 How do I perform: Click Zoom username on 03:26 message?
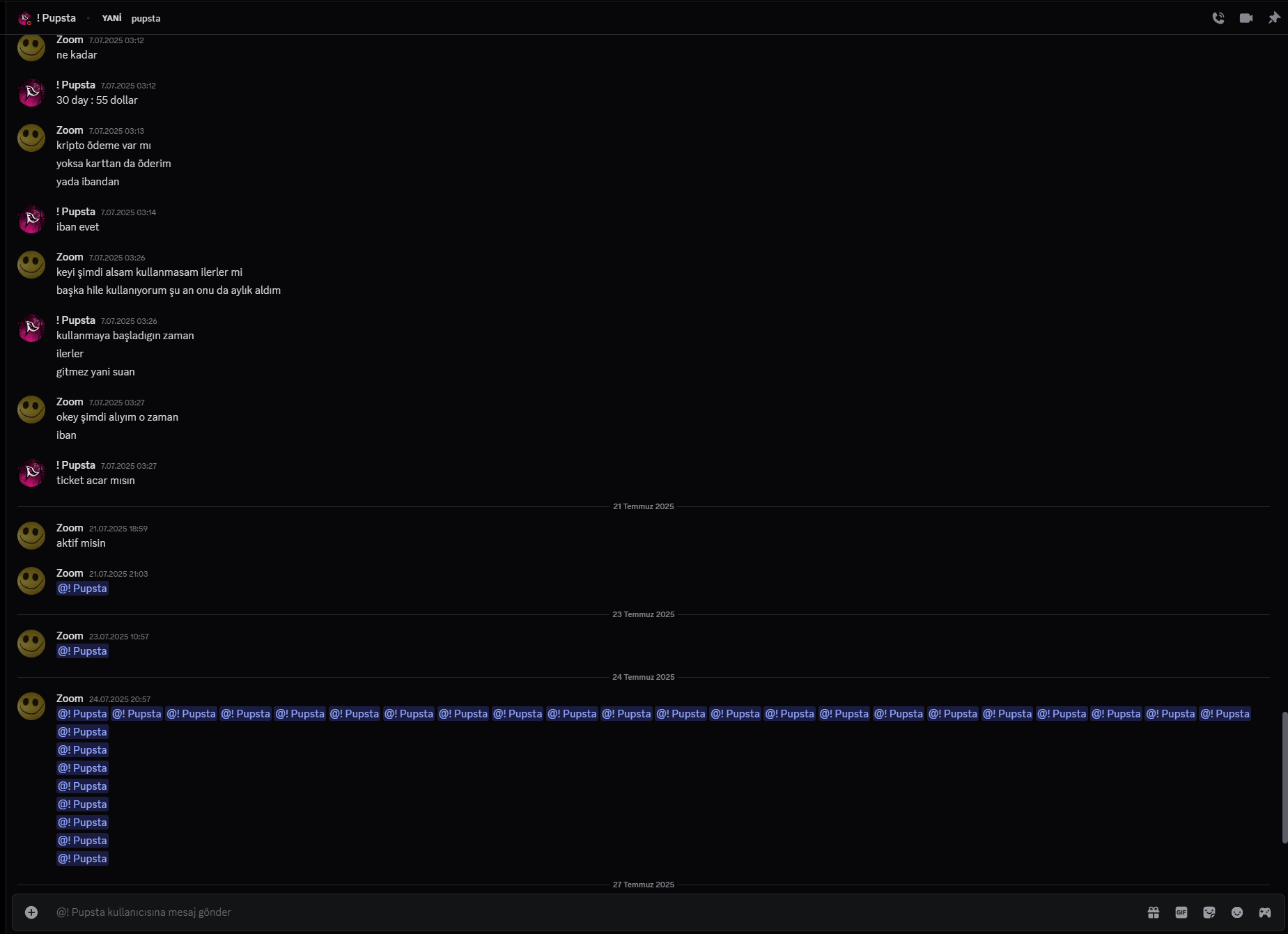click(x=70, y=257)
